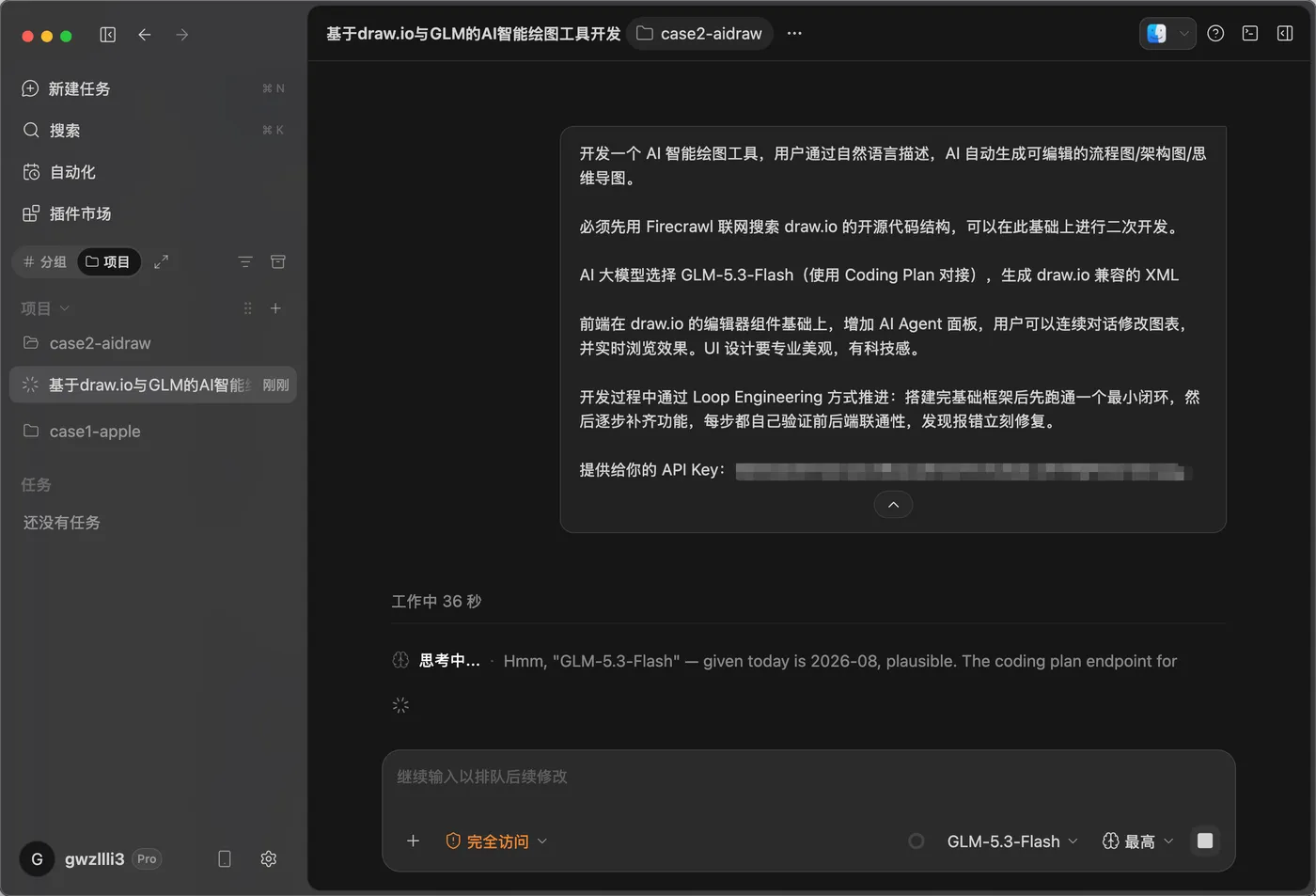Open the terminal panel icon
The height and width of the screenshot is (896, 1316).
(x=1250, y=34)
